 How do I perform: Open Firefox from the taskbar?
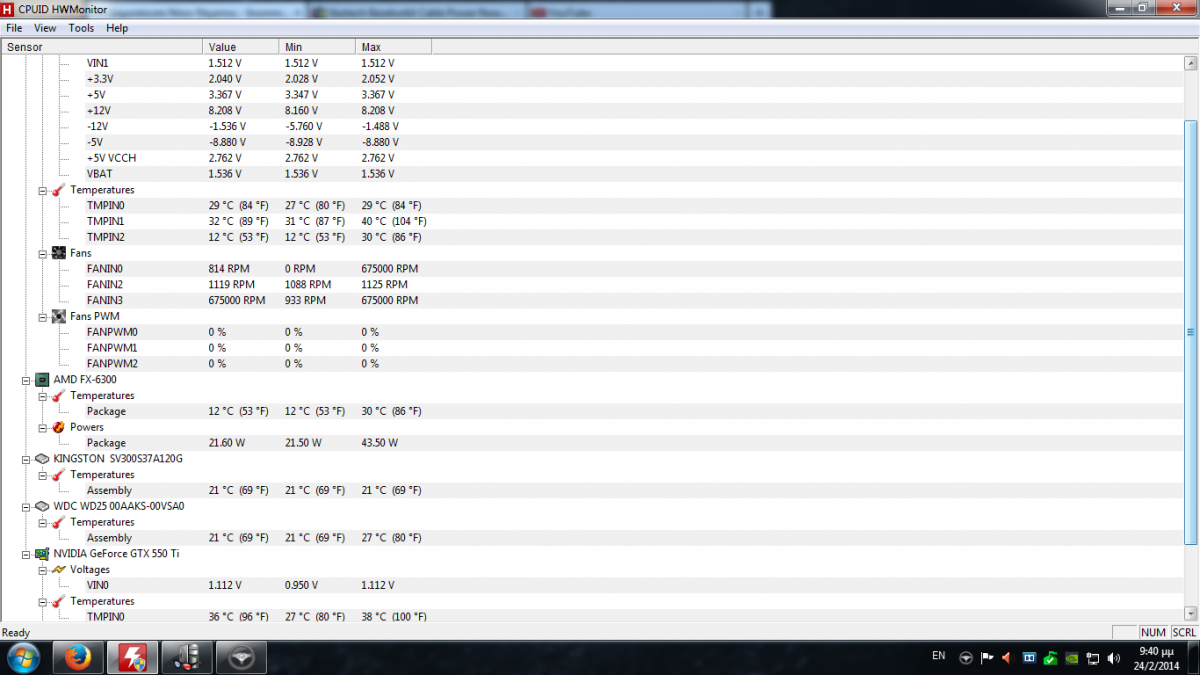point(78,657)
